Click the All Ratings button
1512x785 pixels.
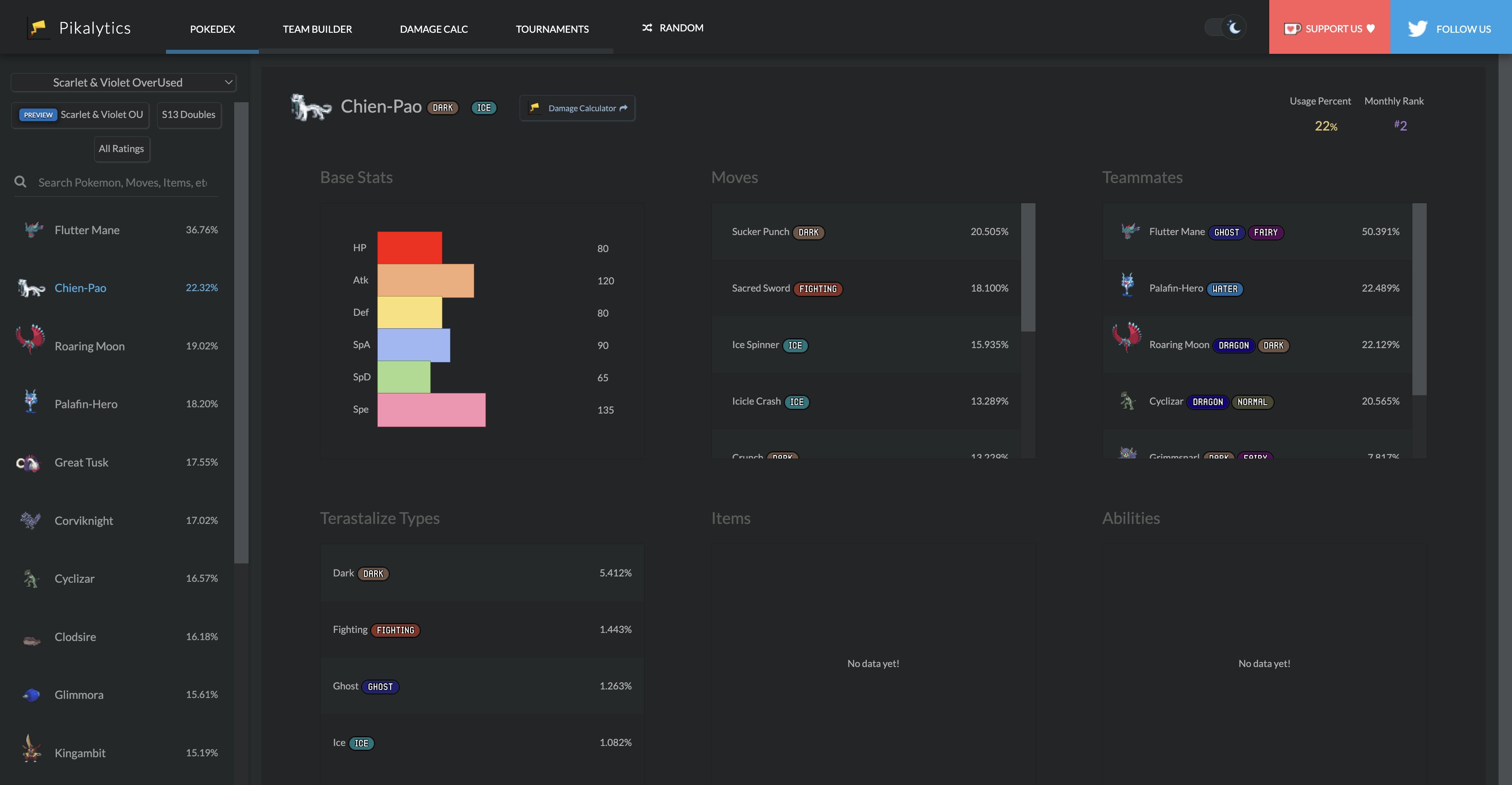122,149
